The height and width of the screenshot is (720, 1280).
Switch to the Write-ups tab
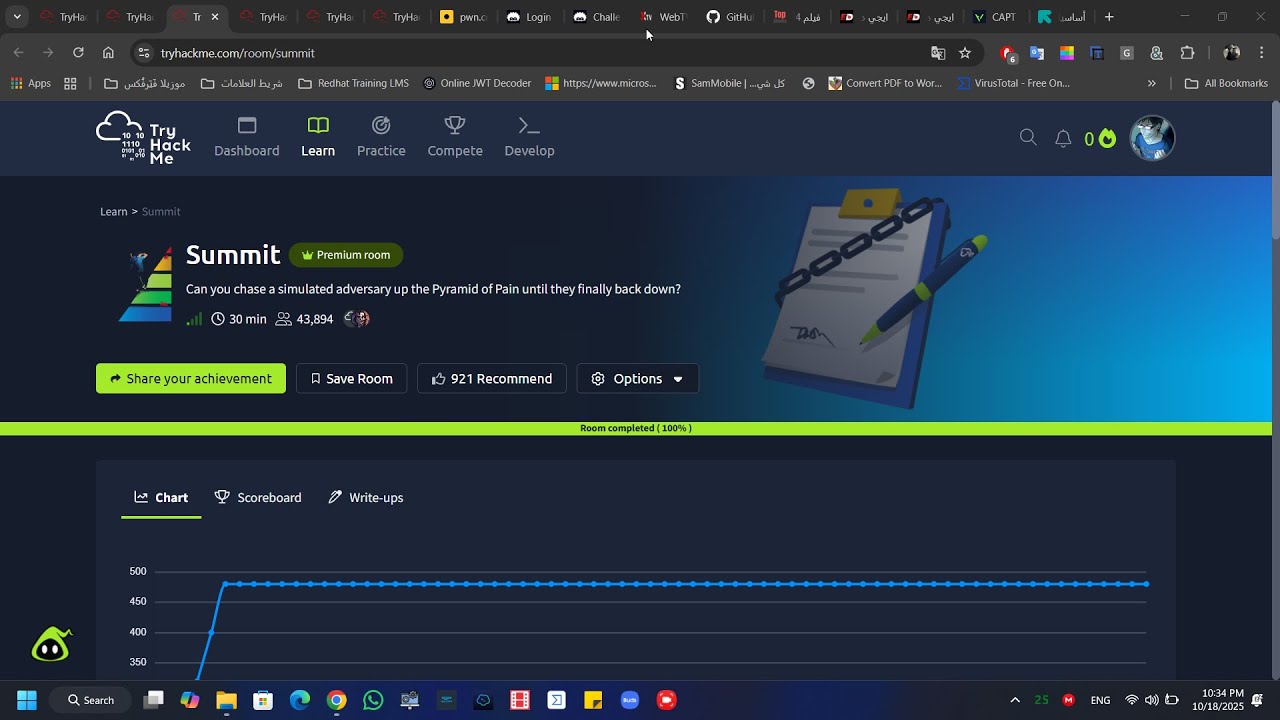pos(366,498)
